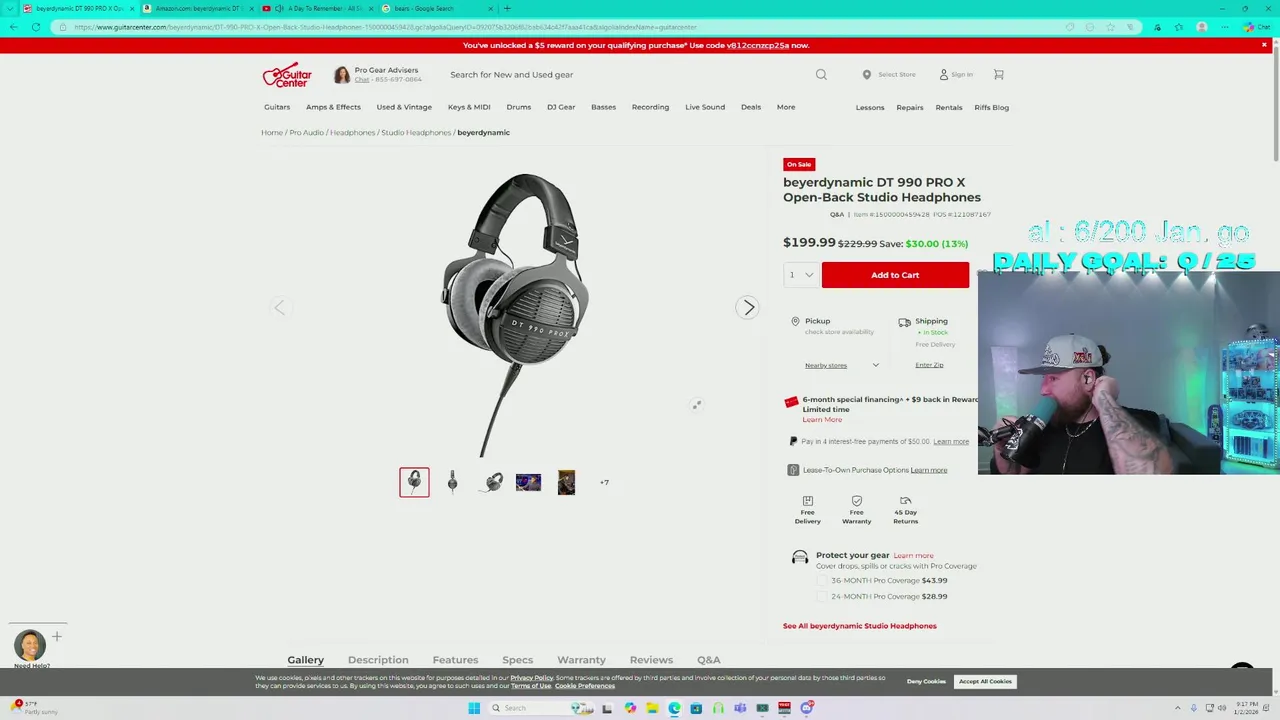Click the search magnifier icon
The width and height of the screenshot is (1280, 720).
[821, 74]
